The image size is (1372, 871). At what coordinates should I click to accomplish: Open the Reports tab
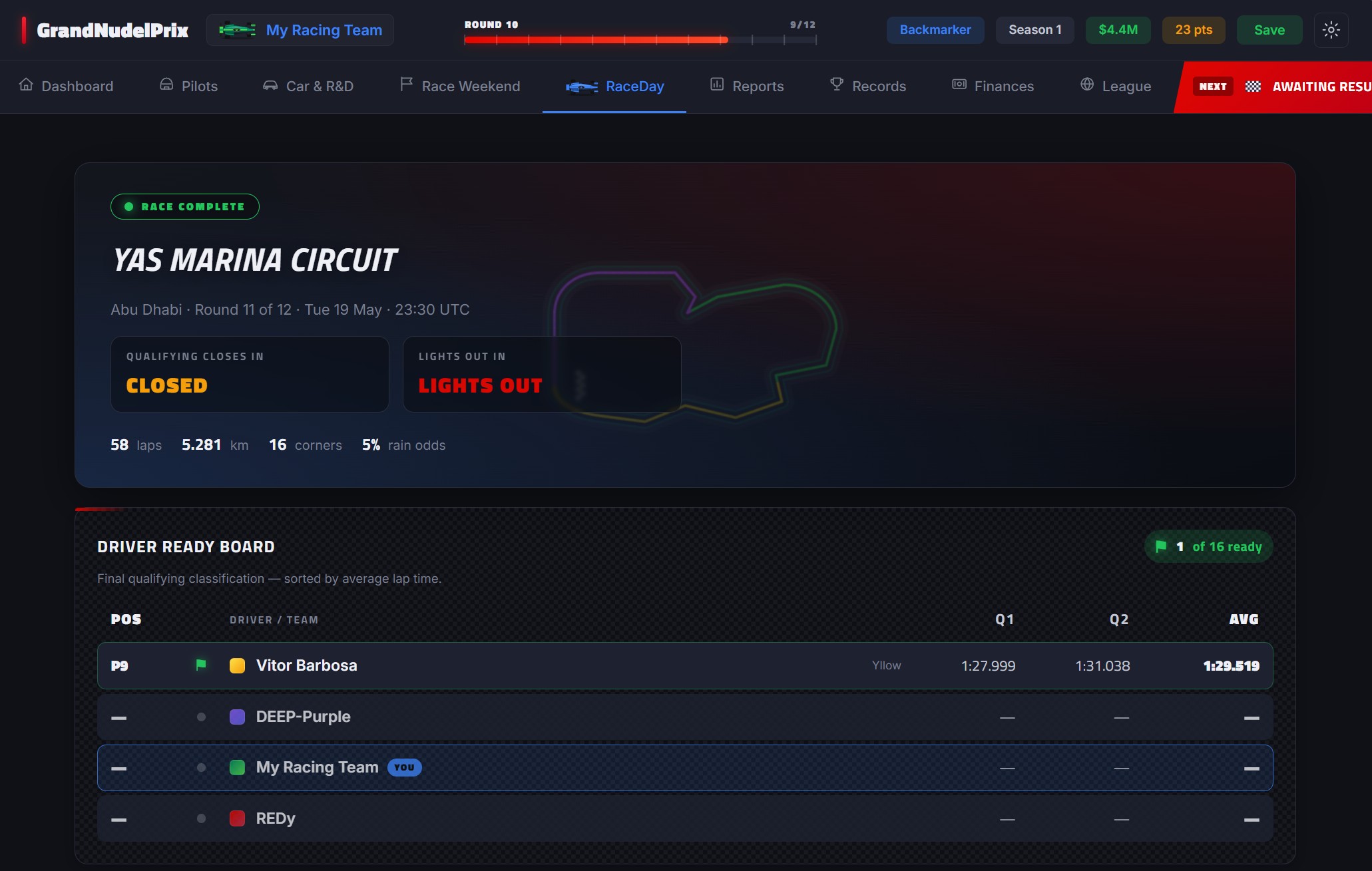tap(747, 87)
